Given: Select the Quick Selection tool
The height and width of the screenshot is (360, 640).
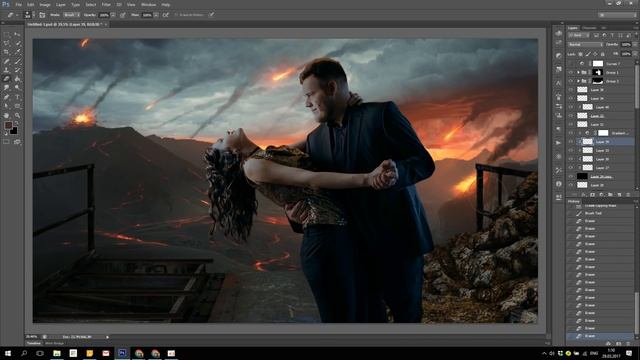Looking at the screenshot, I should click(x=17, y=43).
